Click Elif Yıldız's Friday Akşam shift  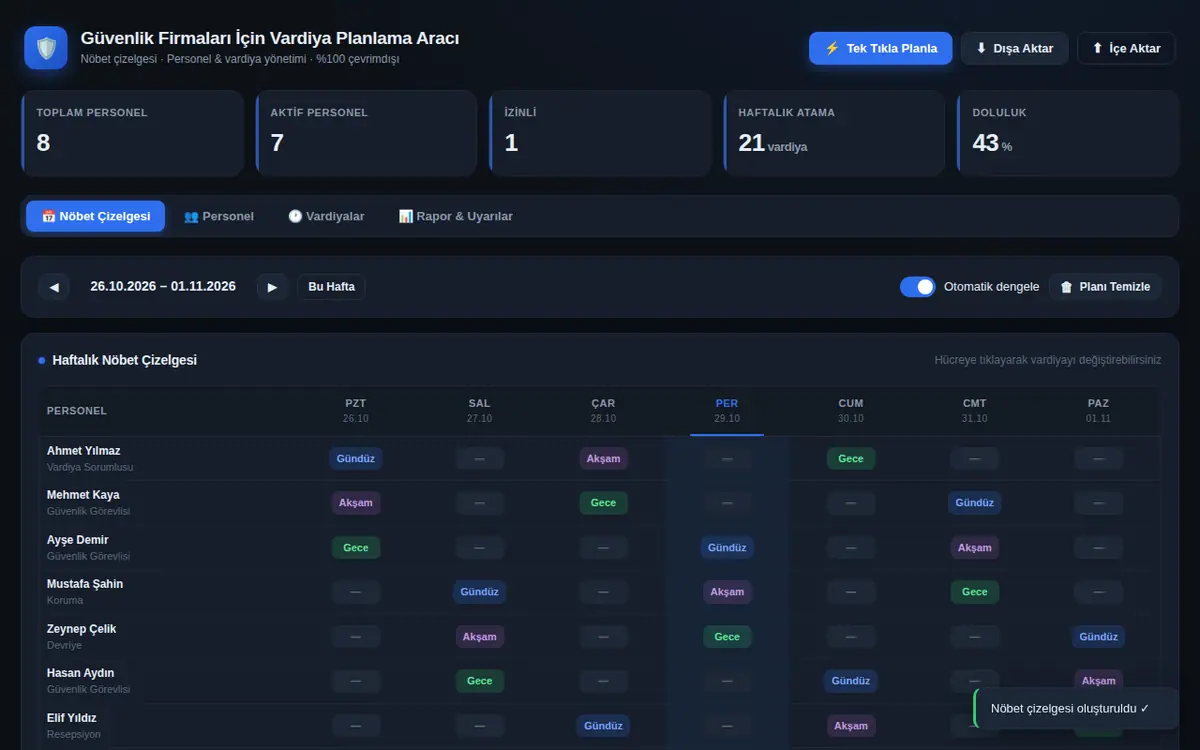(851, 726)
